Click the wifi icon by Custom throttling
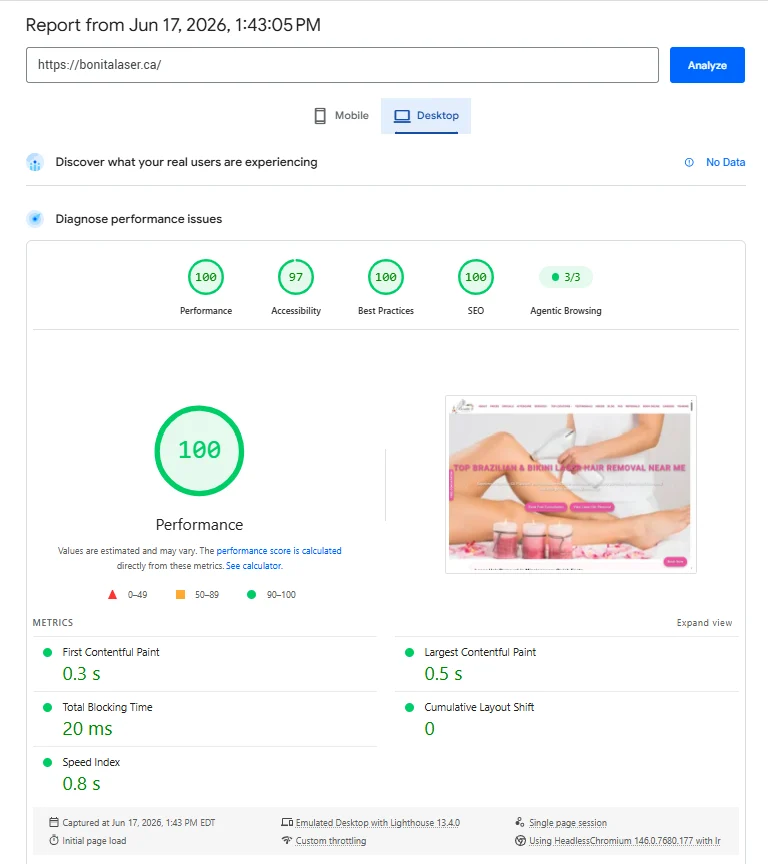Image resolution: width=768 pixels, height=864 pixels. pyautogui.click(x=286, y=840)
